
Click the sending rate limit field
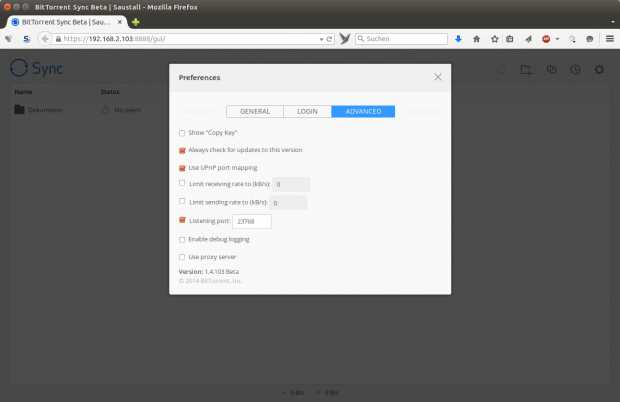coord(288,203)
